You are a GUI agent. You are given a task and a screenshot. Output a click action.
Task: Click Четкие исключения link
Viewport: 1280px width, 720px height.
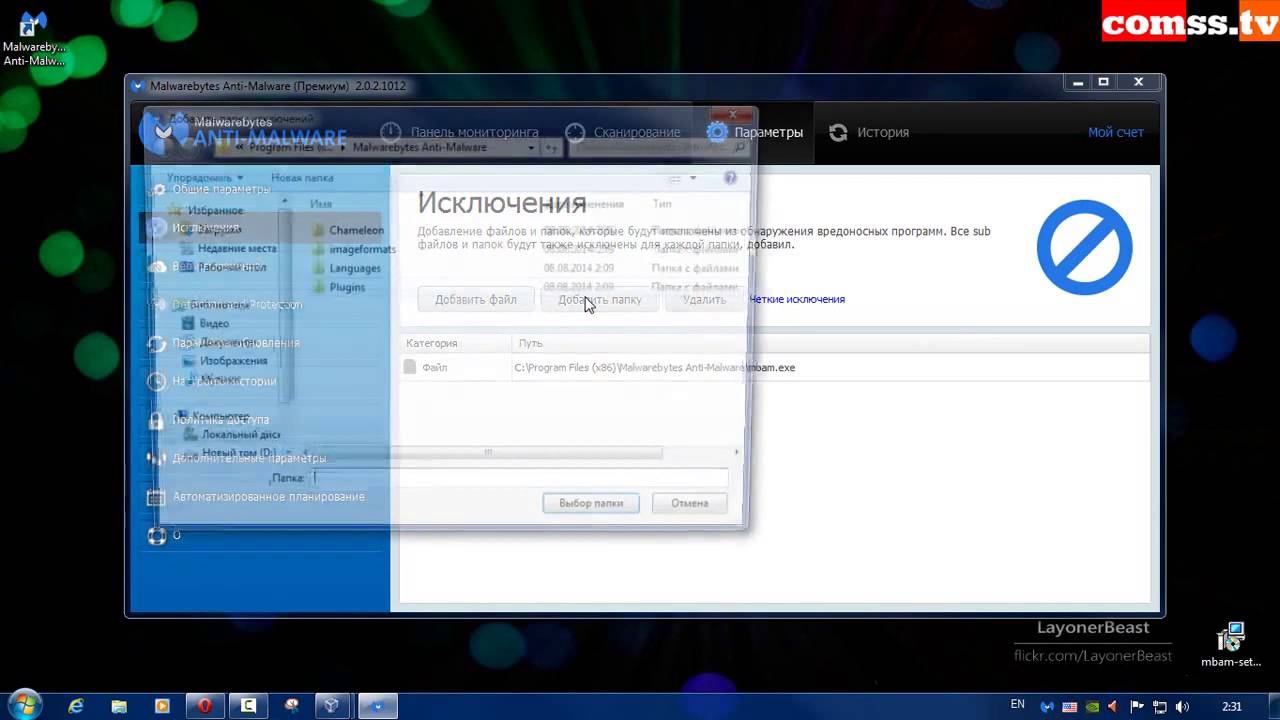(797, 299)
